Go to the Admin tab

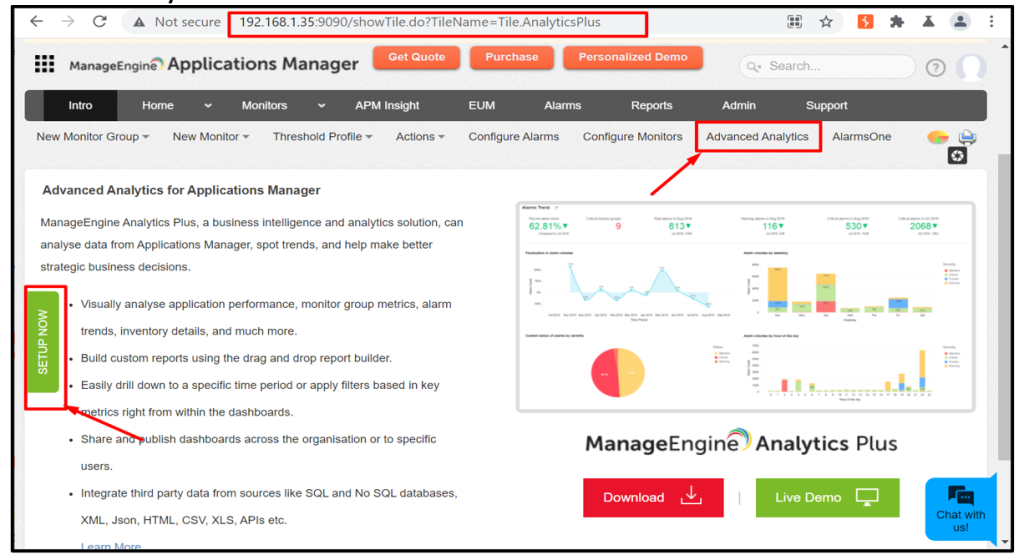pos(739,106)
